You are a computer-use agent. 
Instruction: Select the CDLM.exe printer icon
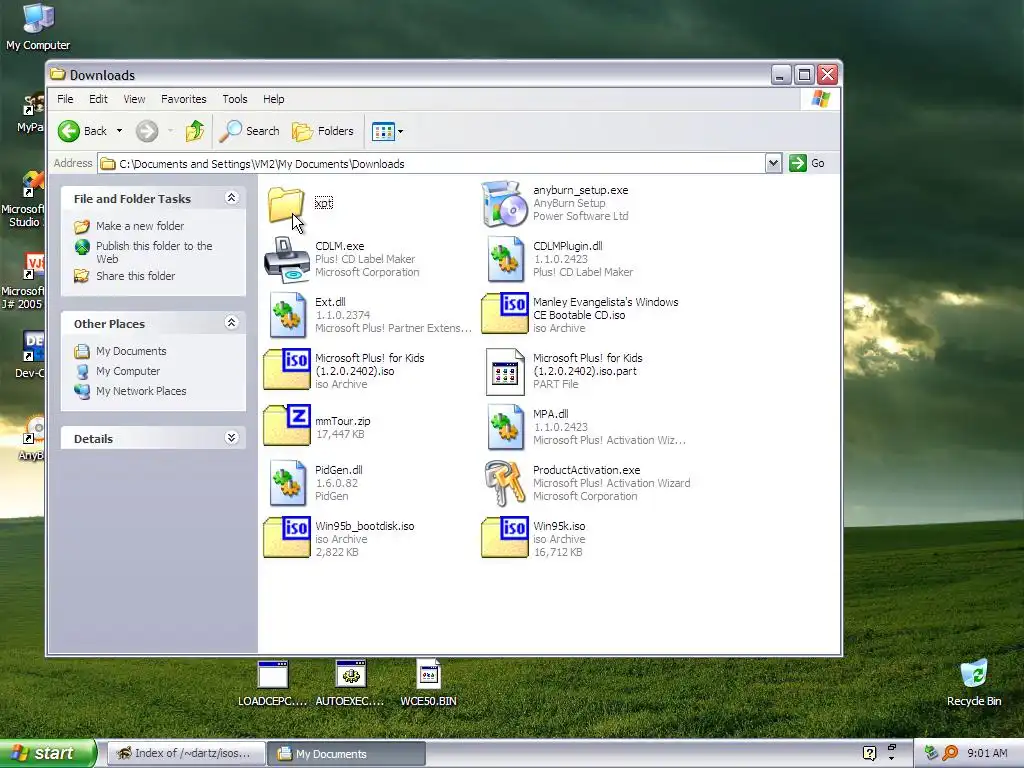(x=287, y=259)
